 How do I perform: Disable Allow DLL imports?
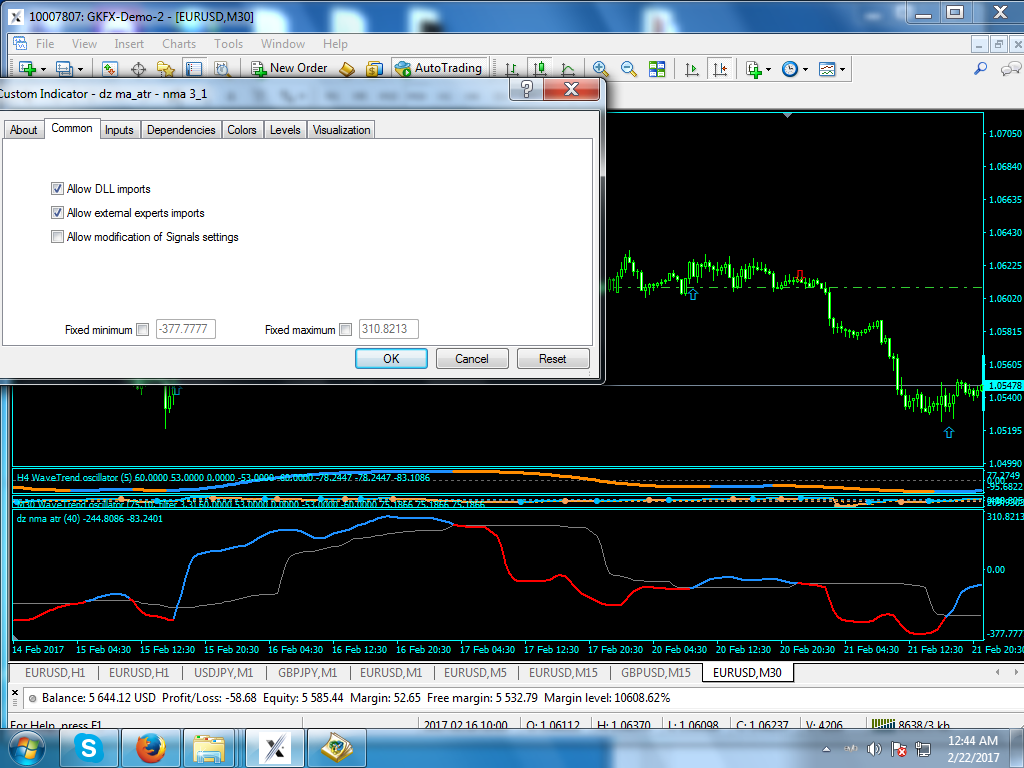[x=58, y=188]
